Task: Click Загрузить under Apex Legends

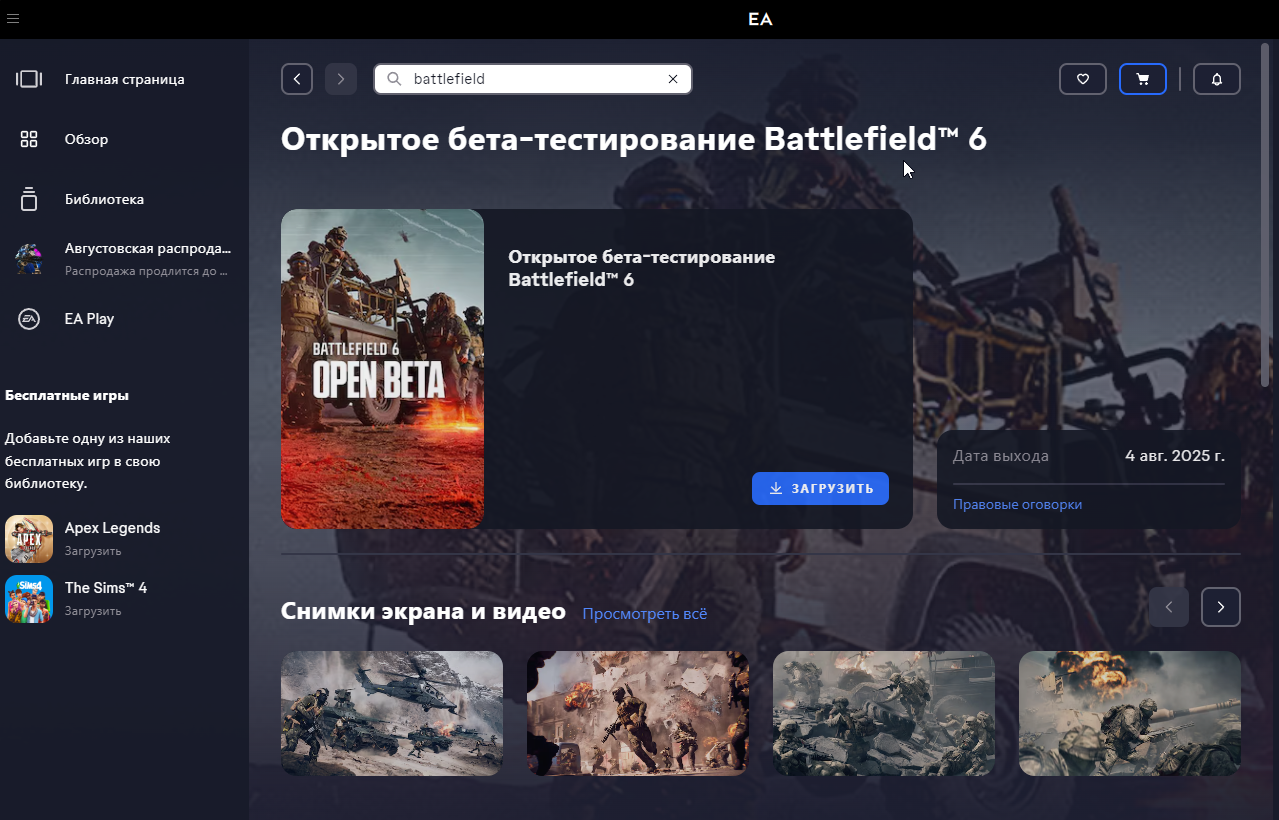Action: click(x=93, y=551)
